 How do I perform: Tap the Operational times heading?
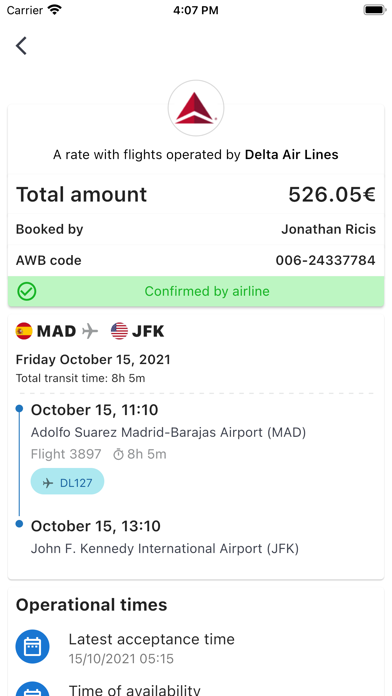91,605
